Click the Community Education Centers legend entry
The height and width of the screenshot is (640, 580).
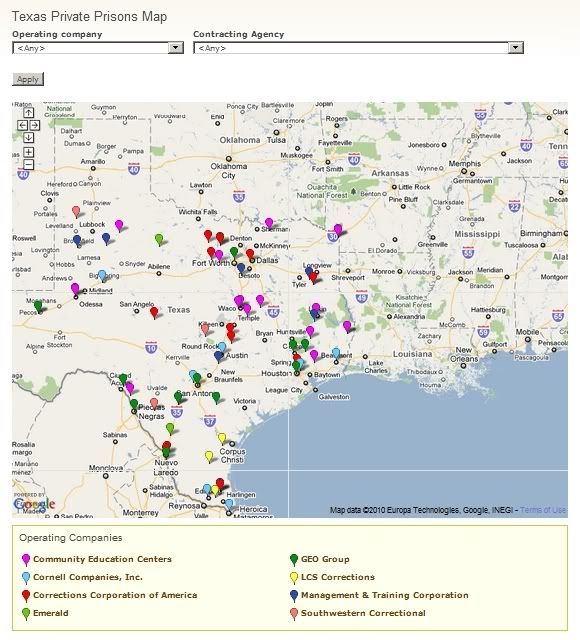[x=102, y=559]
